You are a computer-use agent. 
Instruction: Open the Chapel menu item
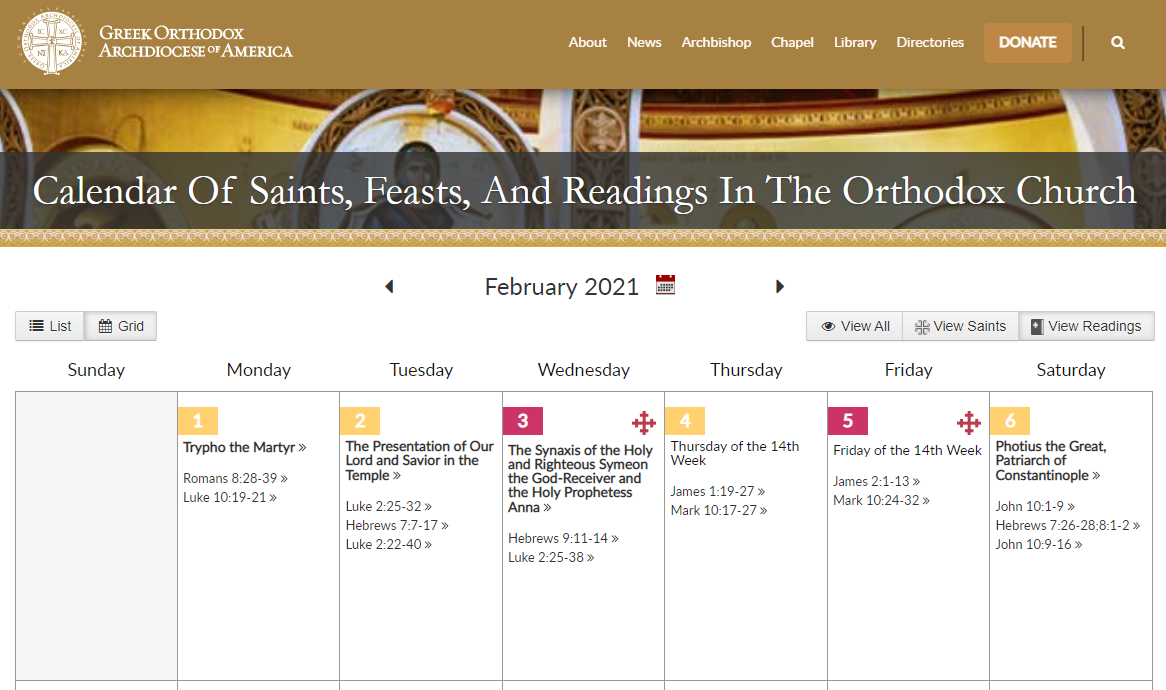coord(792,42)
